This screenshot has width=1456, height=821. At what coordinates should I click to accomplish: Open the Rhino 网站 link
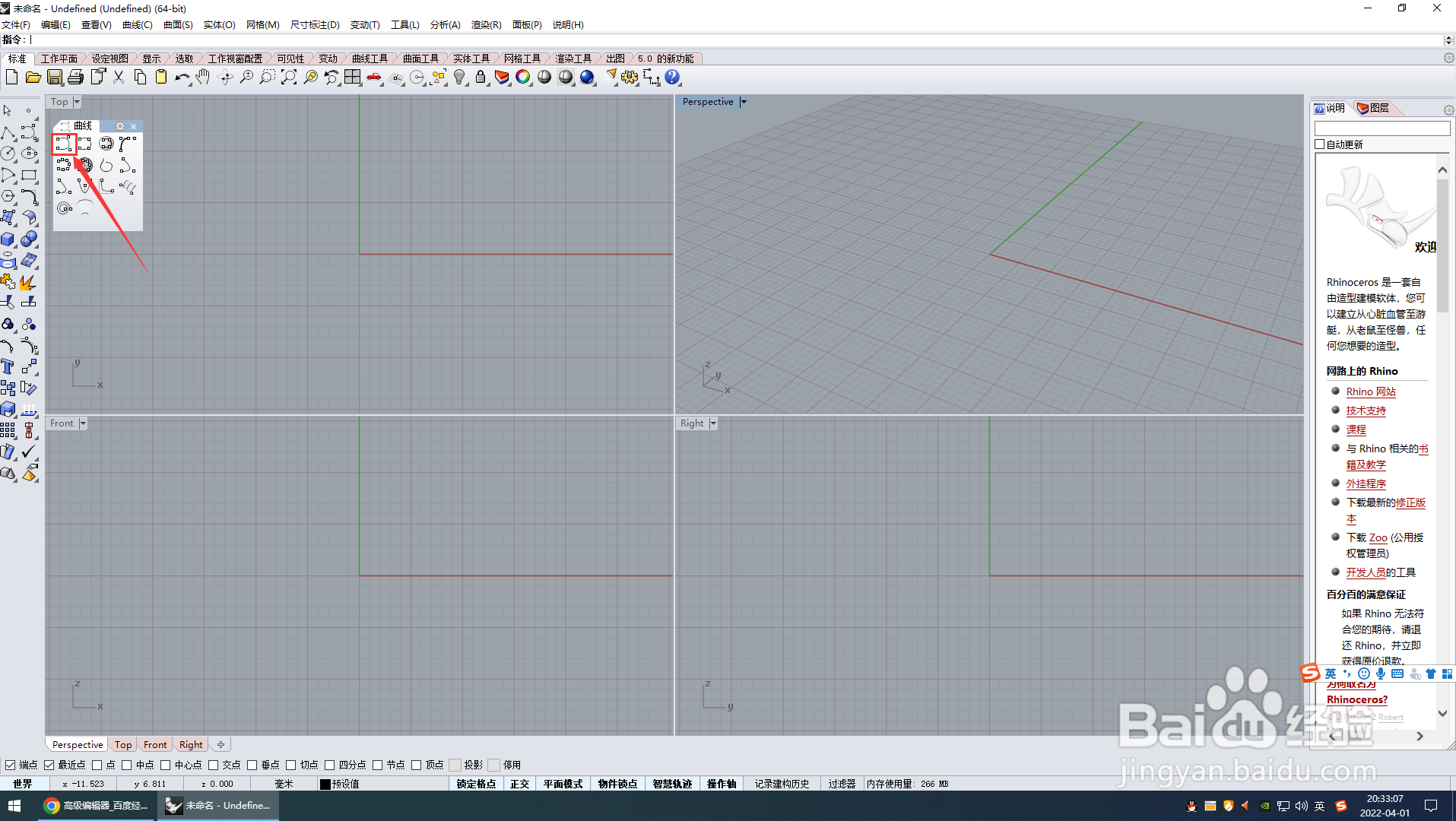click(x=1371, y=392)
